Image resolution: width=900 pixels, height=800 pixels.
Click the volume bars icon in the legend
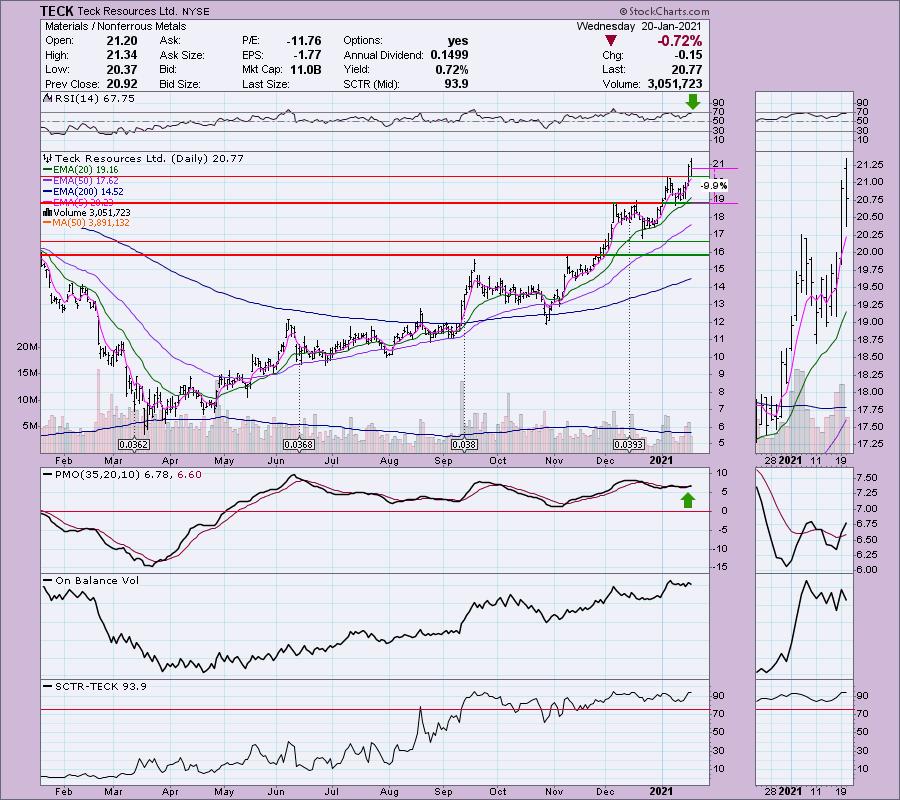[x=48, y=212]
